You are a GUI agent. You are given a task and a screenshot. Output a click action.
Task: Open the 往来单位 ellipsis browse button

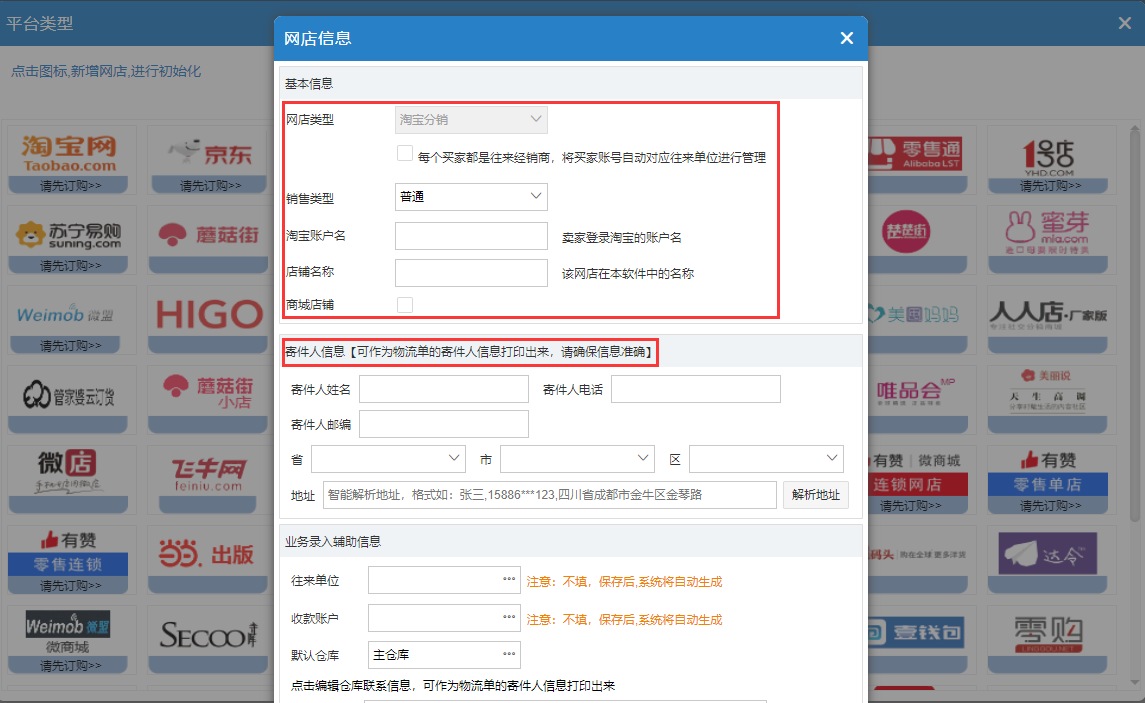[509, 580]
